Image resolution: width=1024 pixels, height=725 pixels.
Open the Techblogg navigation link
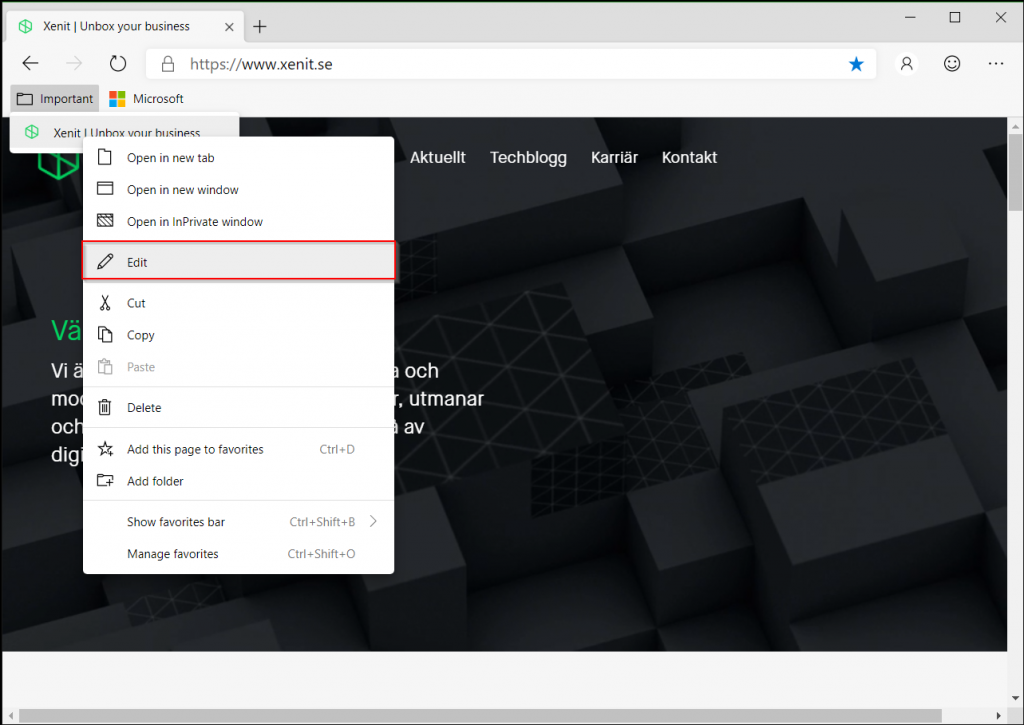pyautogui.click(x=528, y=157)
